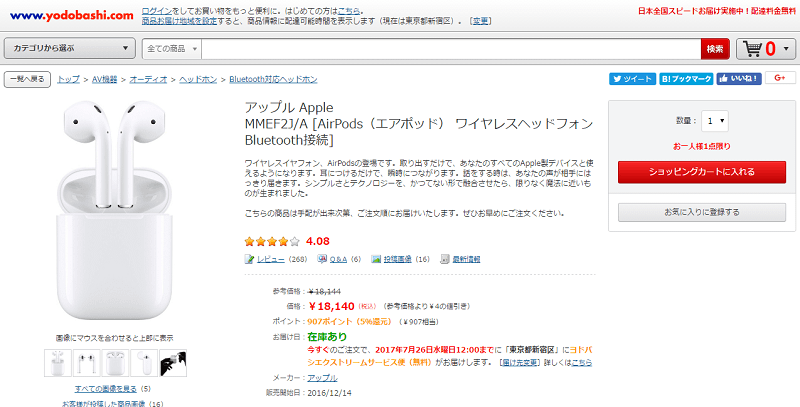Click お気に入りに登録する button

[x=702, y=212]
